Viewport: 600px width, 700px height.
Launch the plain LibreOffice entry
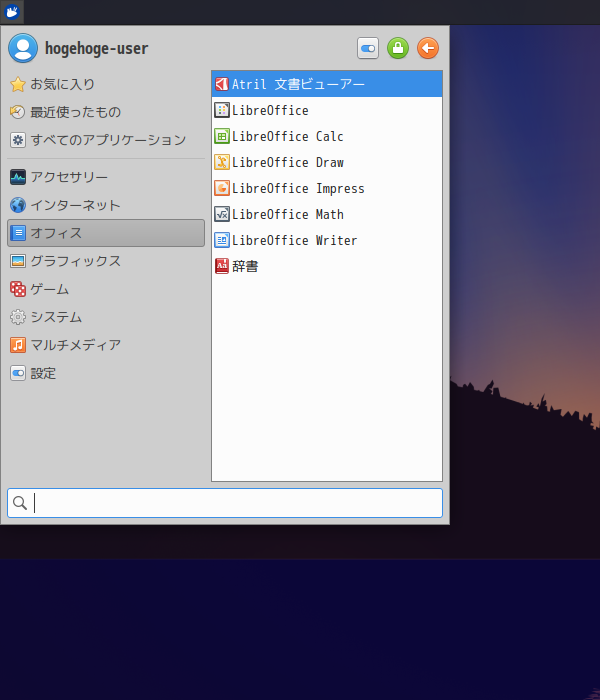pos(327,110)
